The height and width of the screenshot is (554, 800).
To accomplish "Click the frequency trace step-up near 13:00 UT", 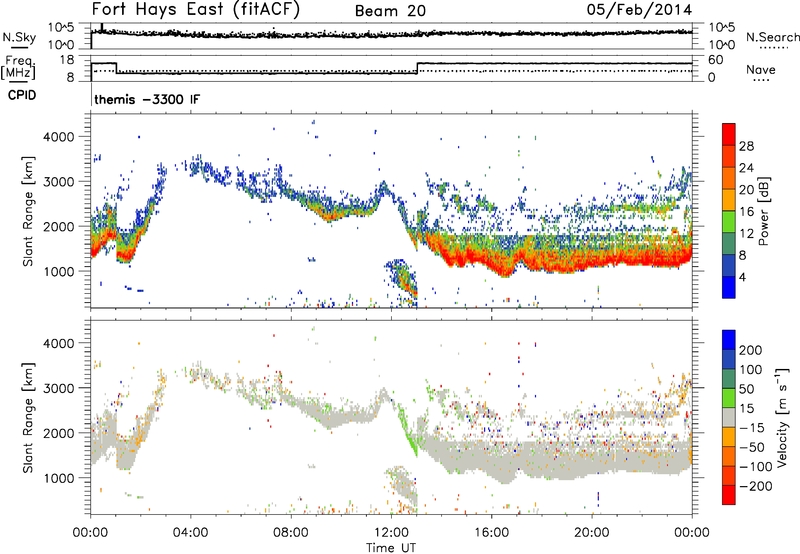I will pos(417,68).
